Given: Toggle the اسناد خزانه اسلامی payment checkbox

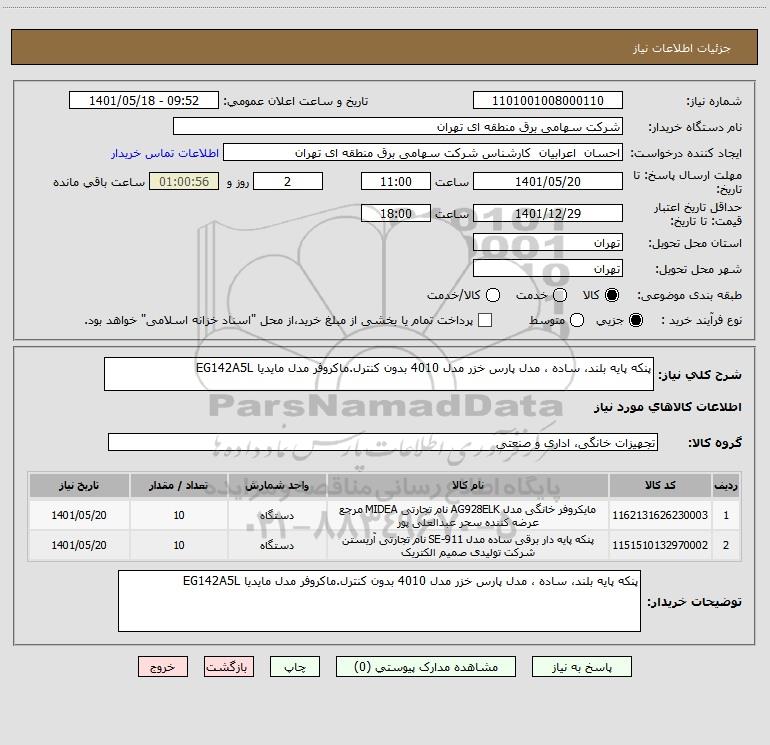Looking at the screenshot, I should coord(485,320).
